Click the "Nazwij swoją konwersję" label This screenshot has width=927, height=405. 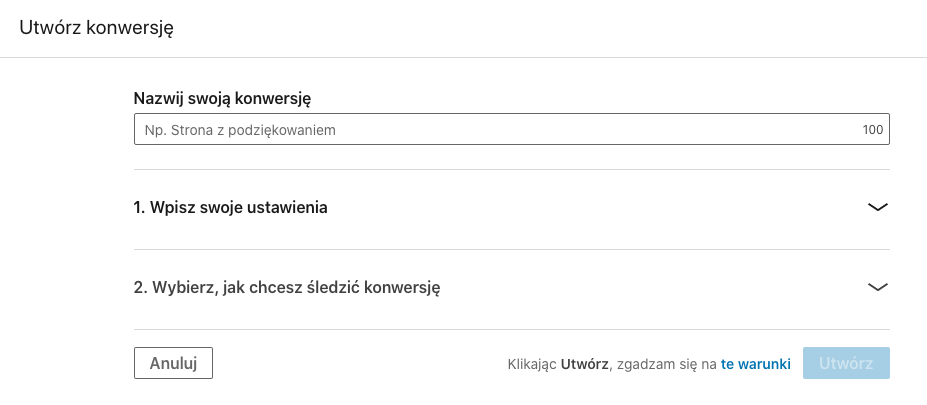[x=224, y=98]
